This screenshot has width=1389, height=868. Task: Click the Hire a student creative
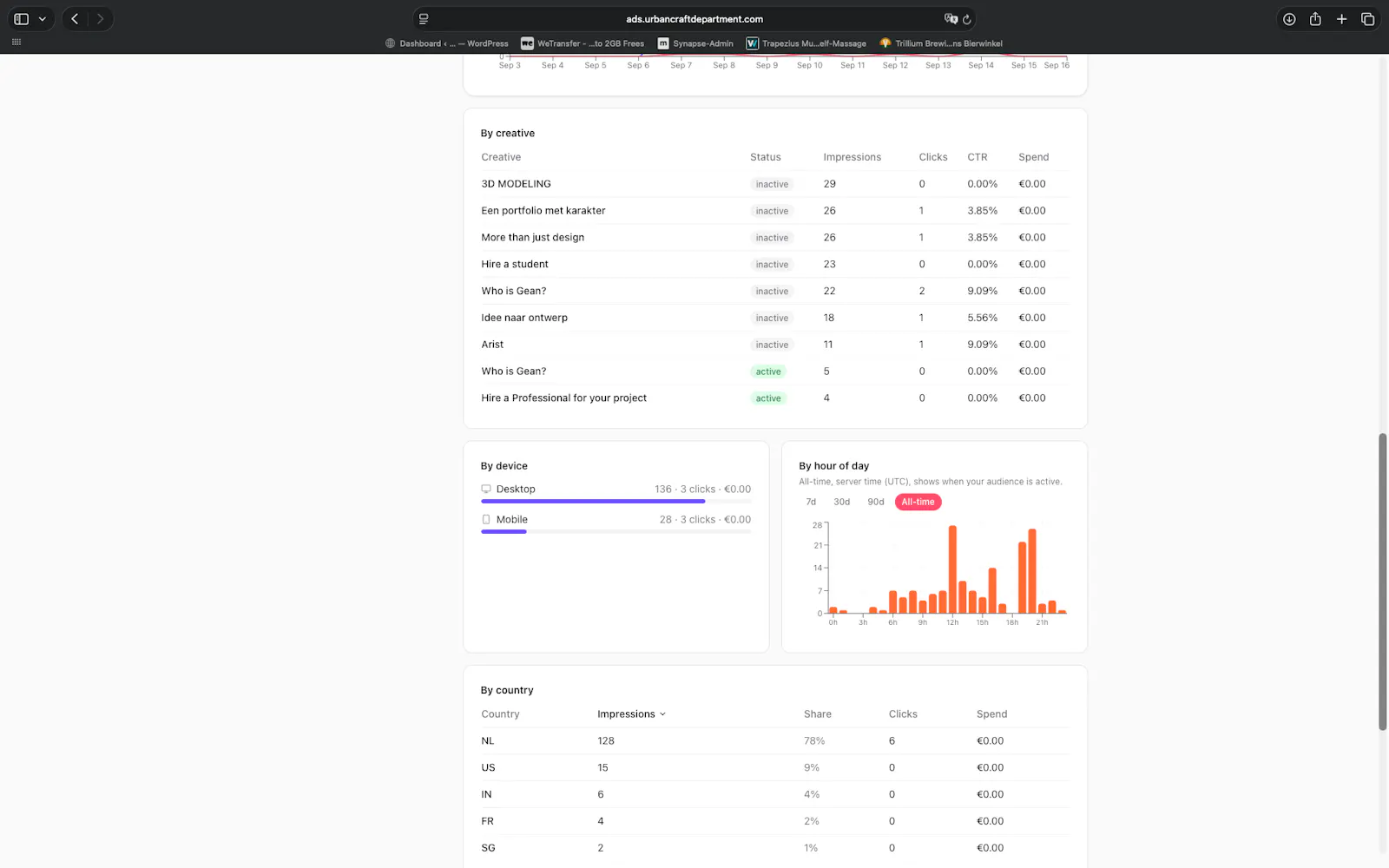point(515,265)
